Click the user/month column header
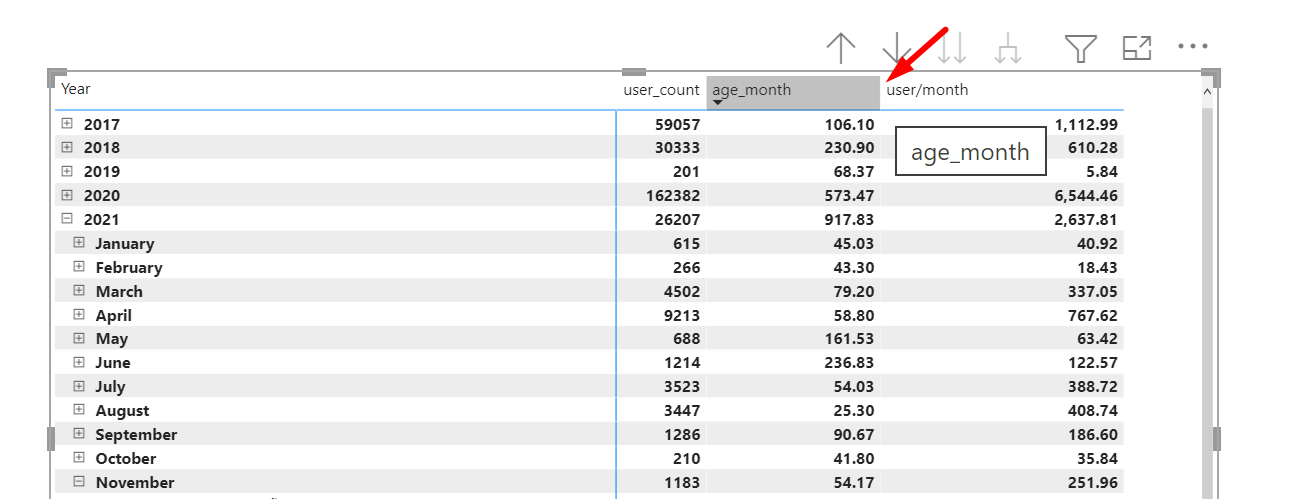The image size is (1311, 499). (x=927, y=90)
